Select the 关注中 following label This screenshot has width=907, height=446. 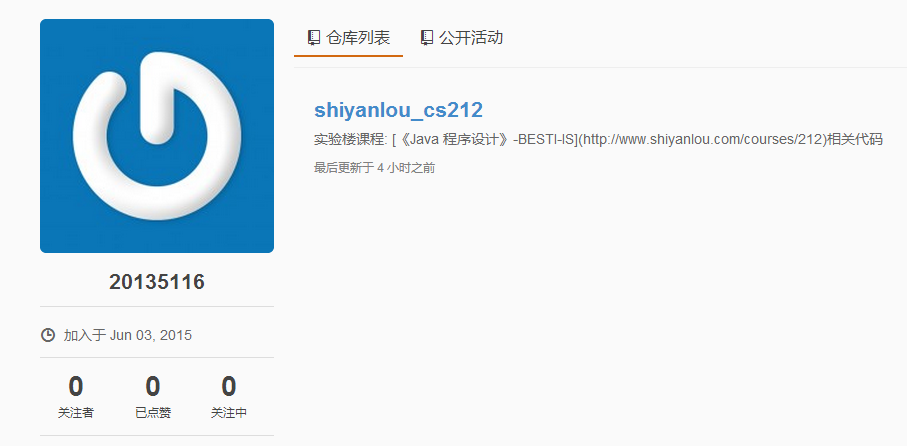229,413
